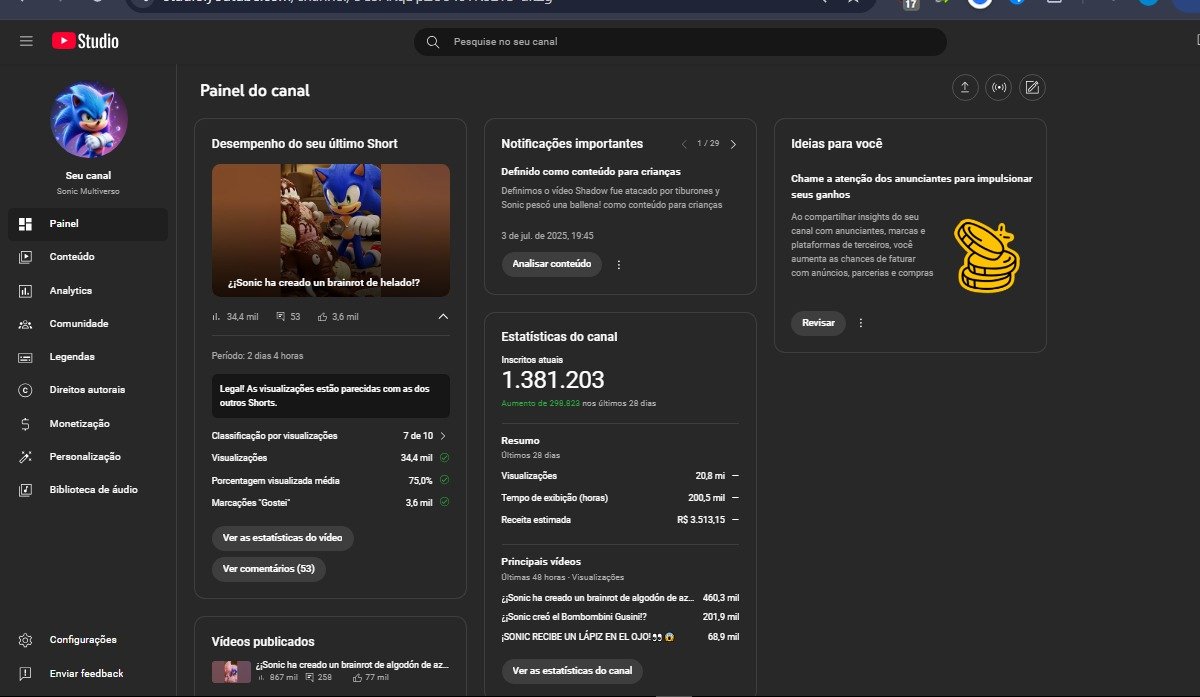This screenshot has width=1200, height=697.
Task: Open Analytics in the sidebar
Action: point(88,291)
